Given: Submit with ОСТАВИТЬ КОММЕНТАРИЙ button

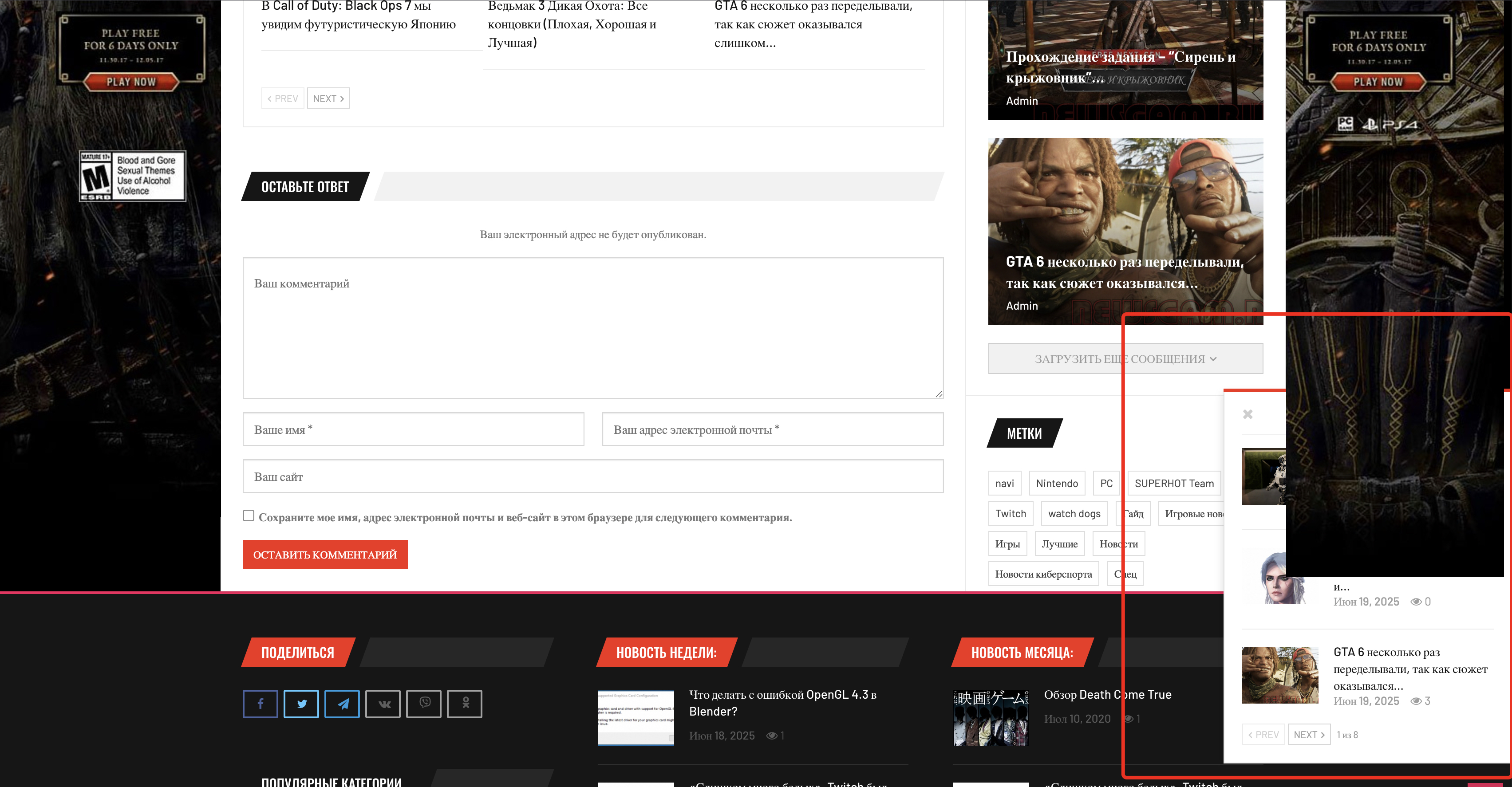Looking at the screenshot, I should [324, 555].
